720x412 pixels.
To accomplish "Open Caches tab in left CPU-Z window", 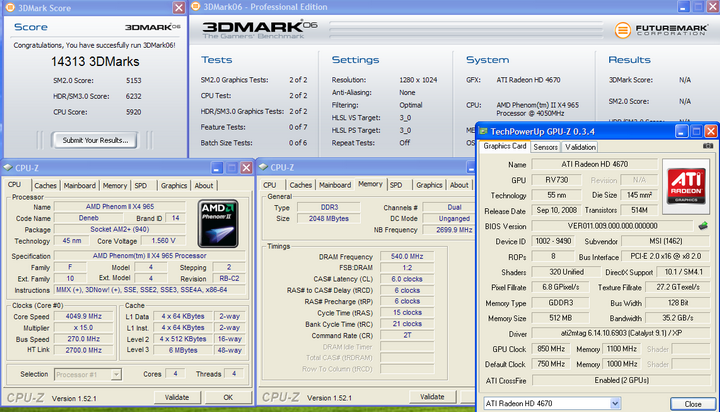I will (x=45, y=186).
